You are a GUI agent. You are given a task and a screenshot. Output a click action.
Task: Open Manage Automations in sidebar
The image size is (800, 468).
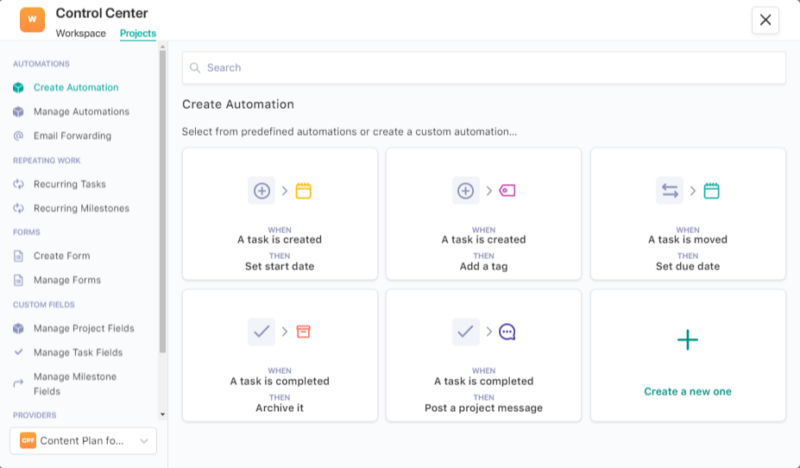81,111
